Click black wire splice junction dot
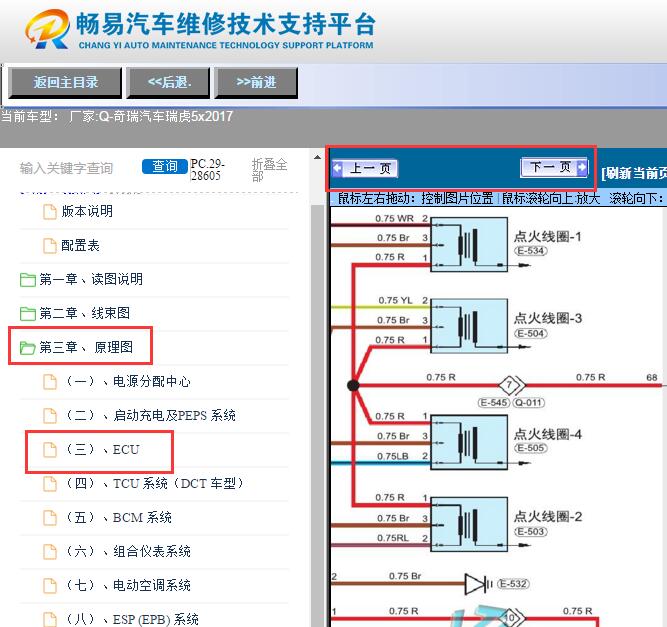 (x=353, y=385)
